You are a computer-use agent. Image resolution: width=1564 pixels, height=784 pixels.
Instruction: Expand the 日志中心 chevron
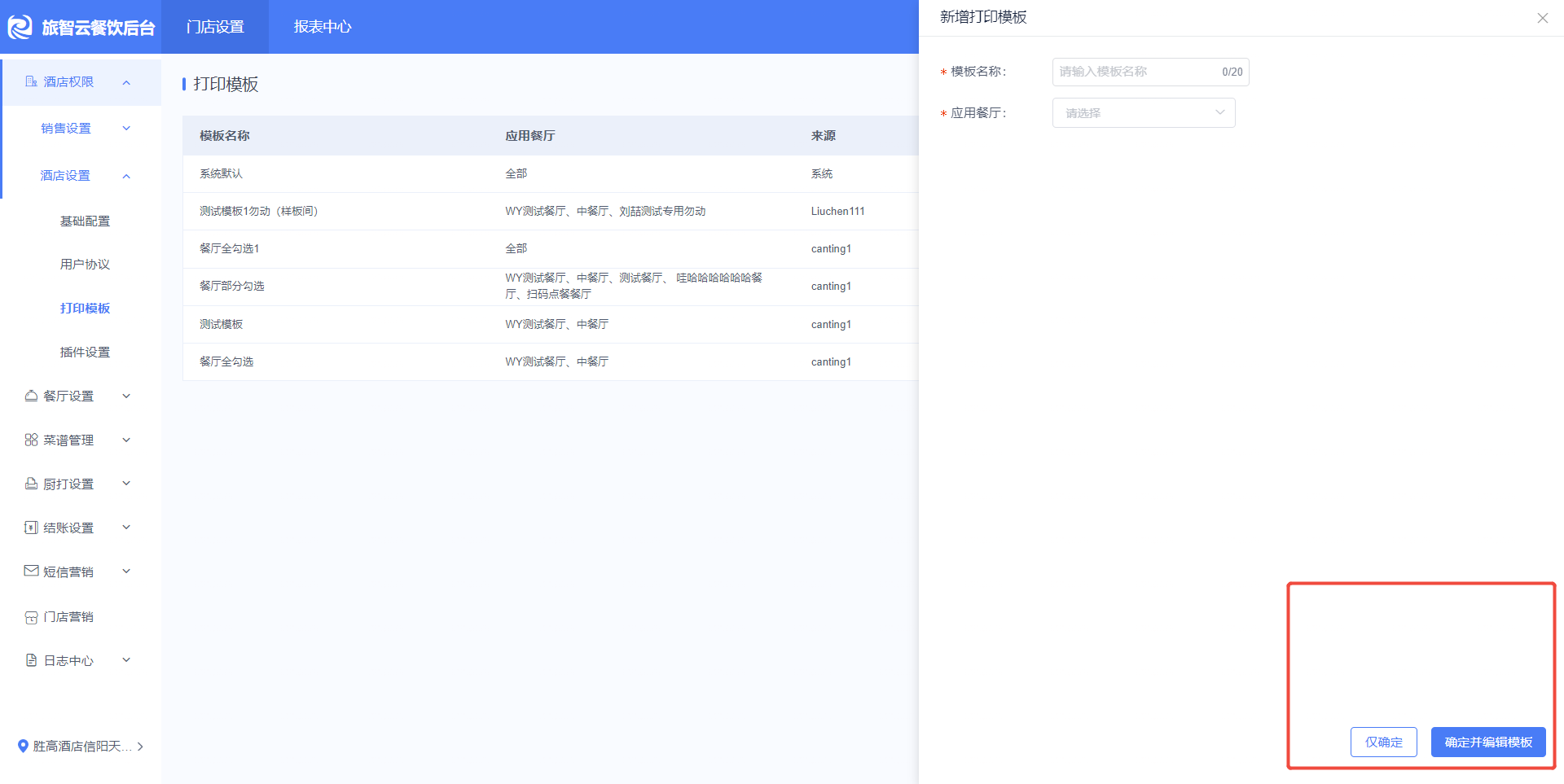[126, 660]
